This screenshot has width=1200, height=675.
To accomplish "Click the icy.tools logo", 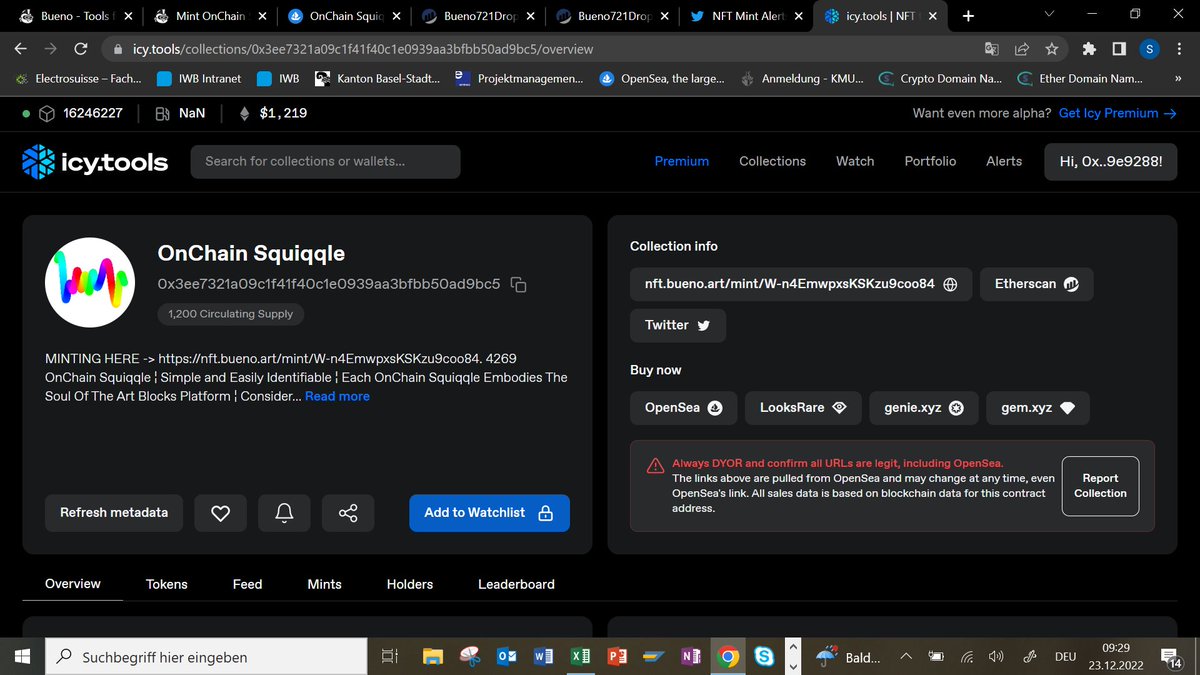I will (x=95, y=161).
